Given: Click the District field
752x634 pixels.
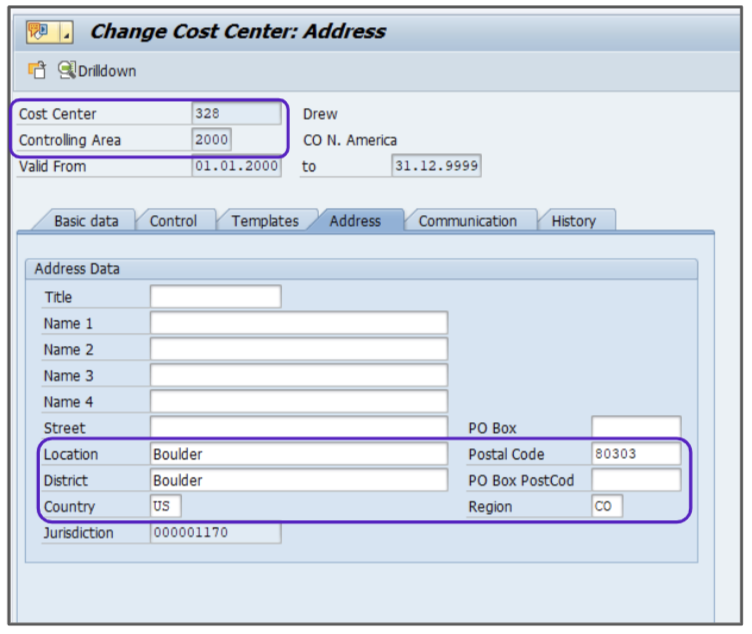Looking at the screenshot, I should point(298,480).
